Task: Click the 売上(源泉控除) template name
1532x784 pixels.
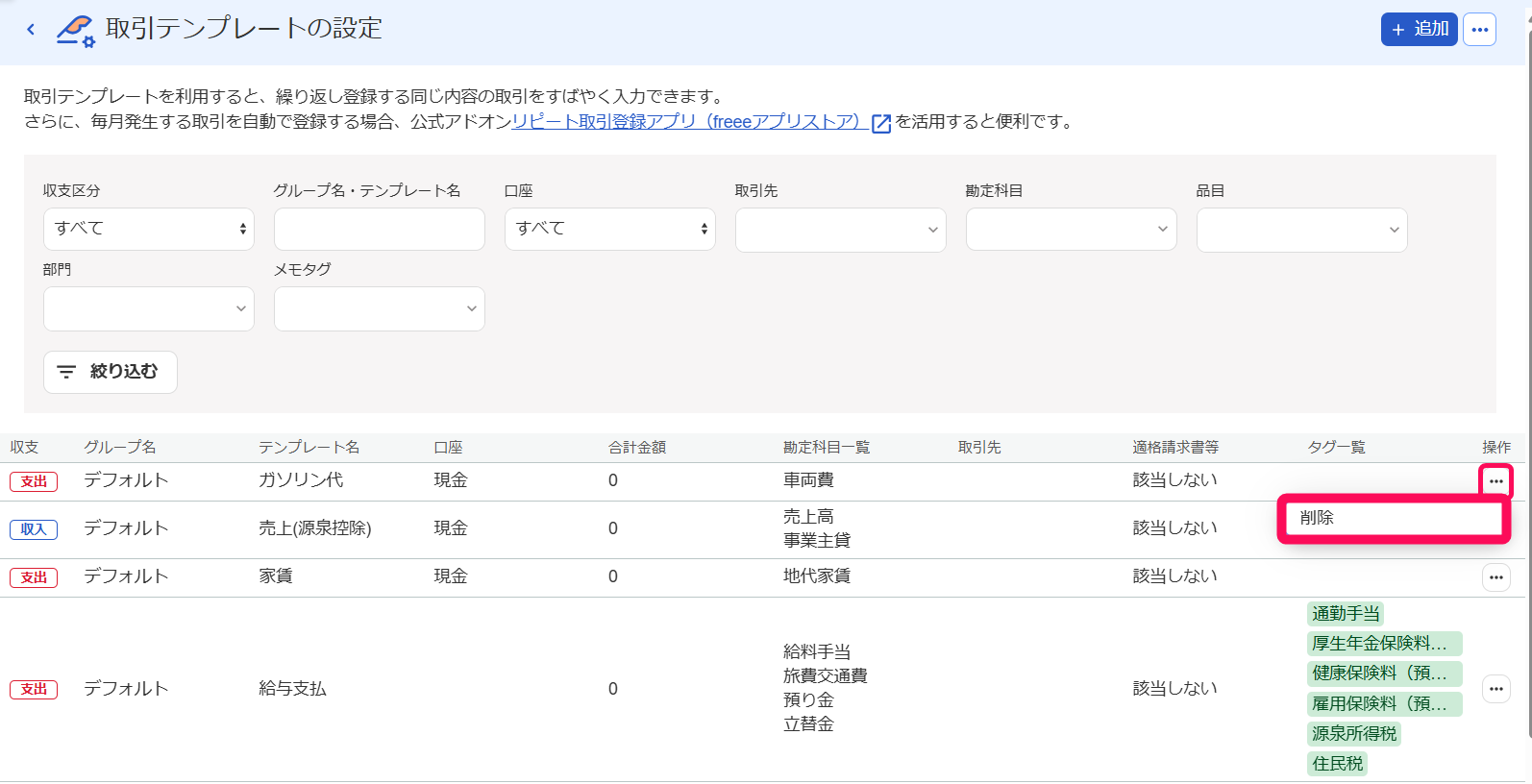Action: (315, 528)
